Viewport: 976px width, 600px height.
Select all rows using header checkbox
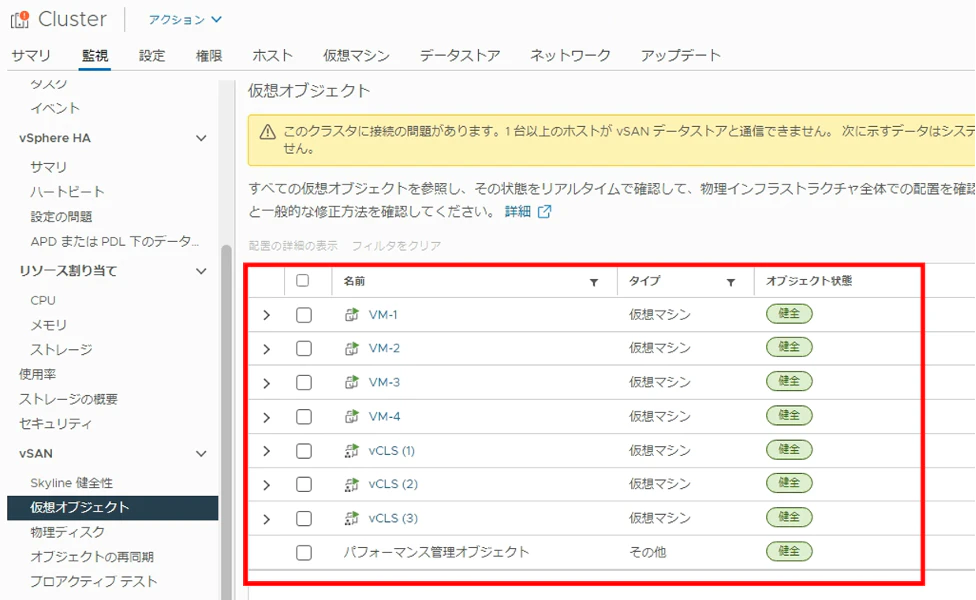[303, 281]
